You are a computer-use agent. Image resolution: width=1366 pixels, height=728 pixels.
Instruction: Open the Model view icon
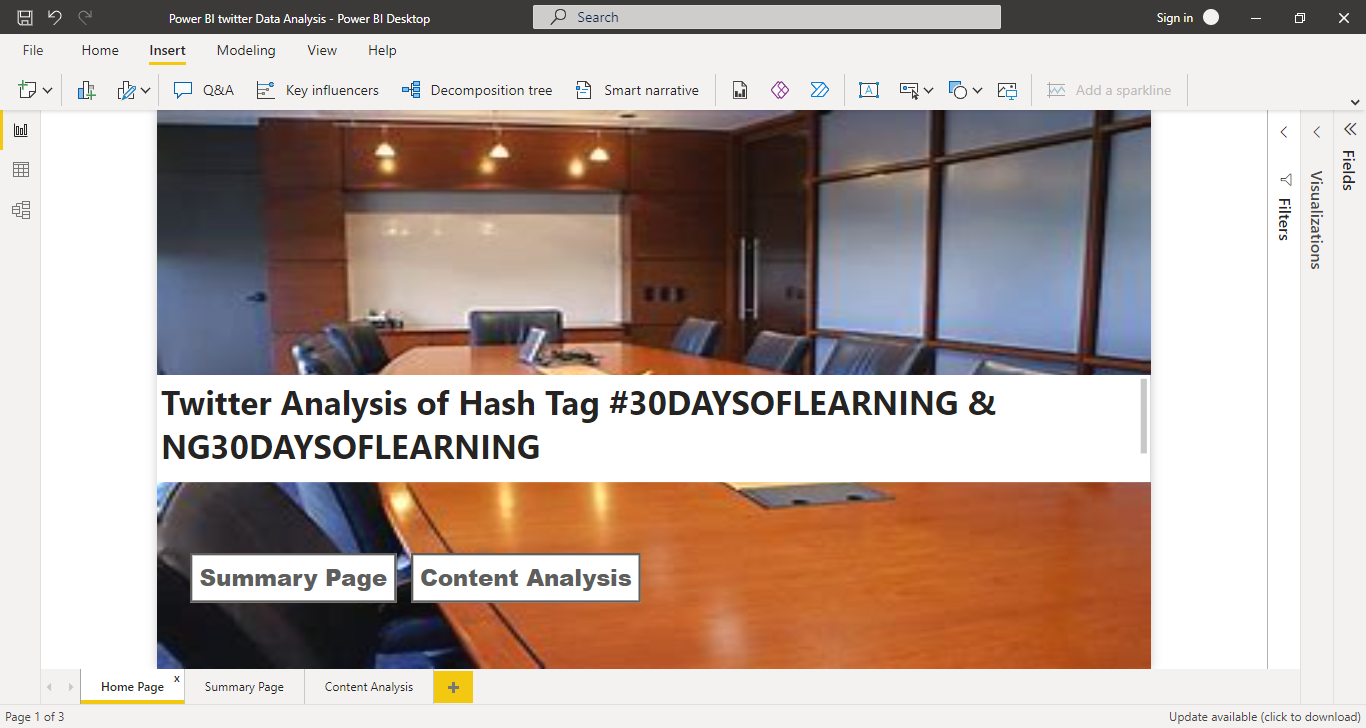point(21,209)
